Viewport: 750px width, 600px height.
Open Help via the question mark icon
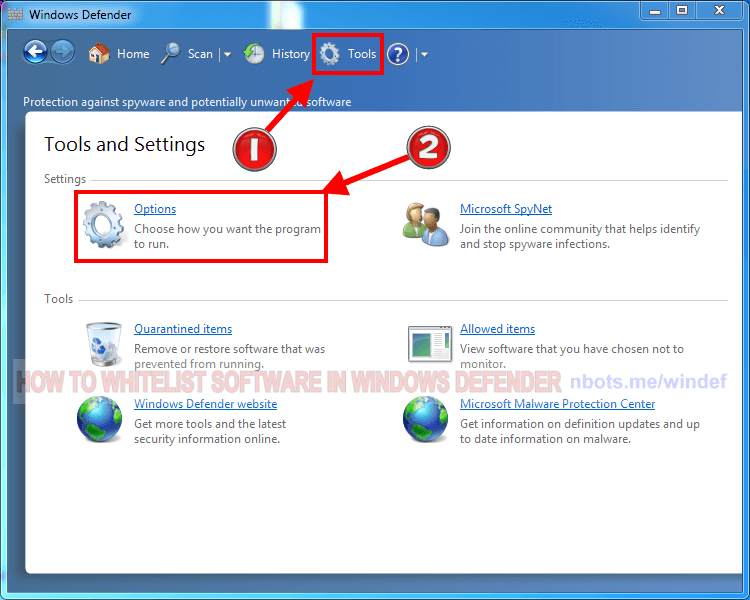398,54
